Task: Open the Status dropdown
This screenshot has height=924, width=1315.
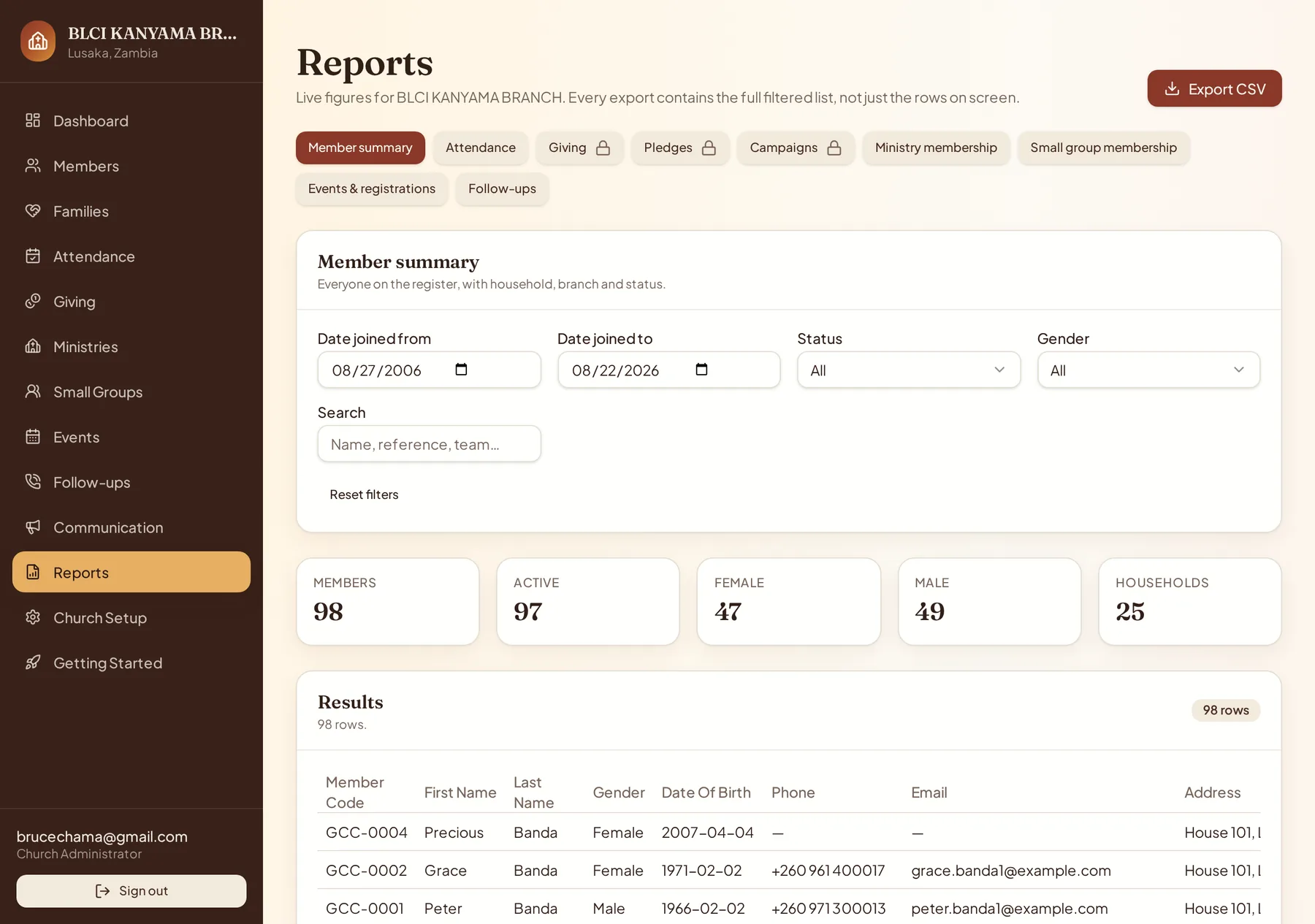Action: pos(909,370)
